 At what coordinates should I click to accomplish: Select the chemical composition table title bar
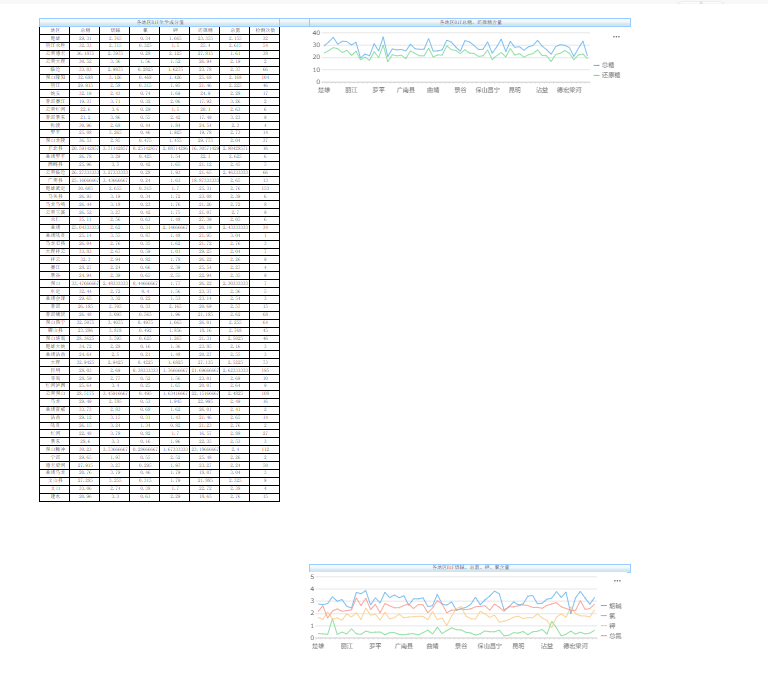tap(160, 22)
